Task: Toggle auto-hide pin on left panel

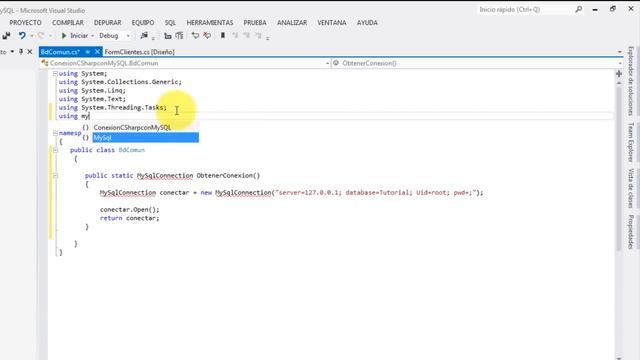Action: (21, 51)
